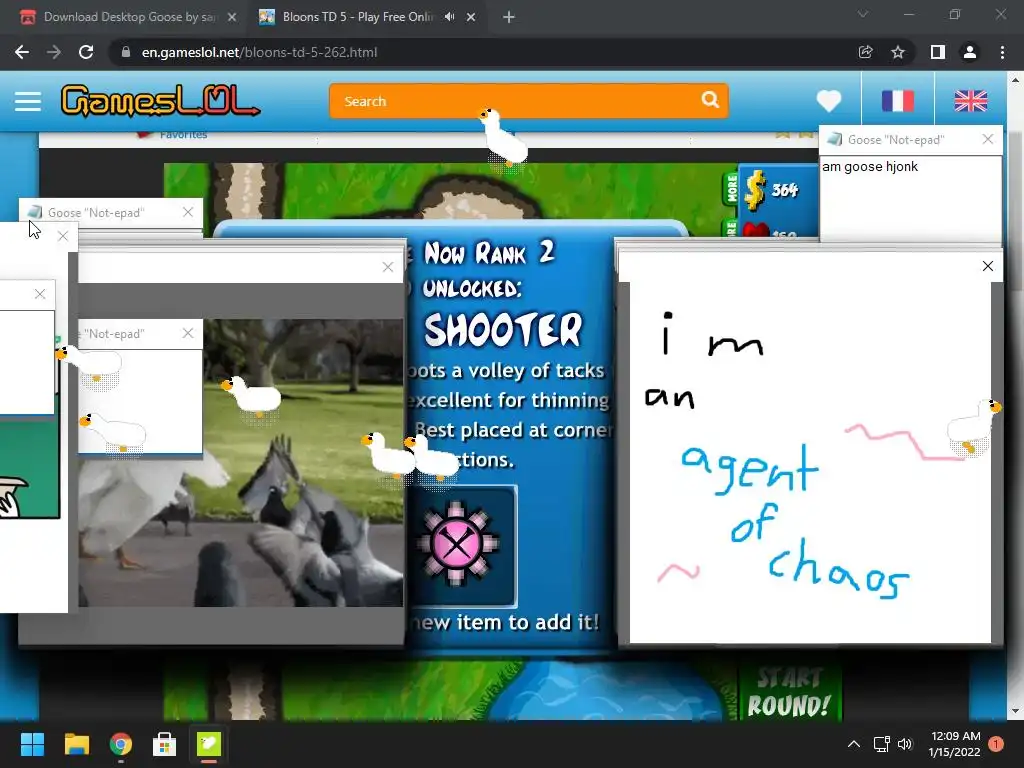Click the green MORE money button
Viewport: 1024px width, 768px height.
click(x=731, y=188)
